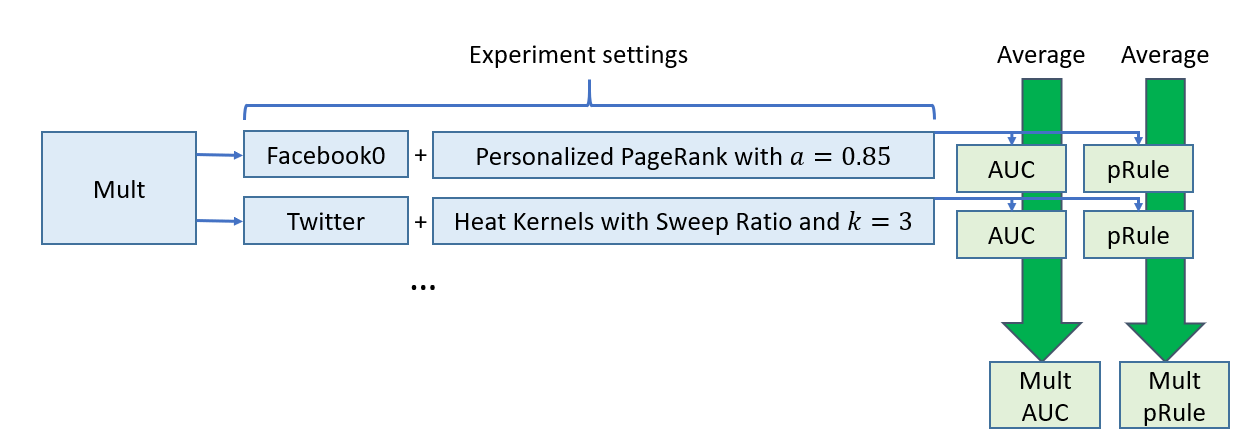Select the Mult AUC result box
This screenshot has height=441, width=1252.
click(1045, 396)
